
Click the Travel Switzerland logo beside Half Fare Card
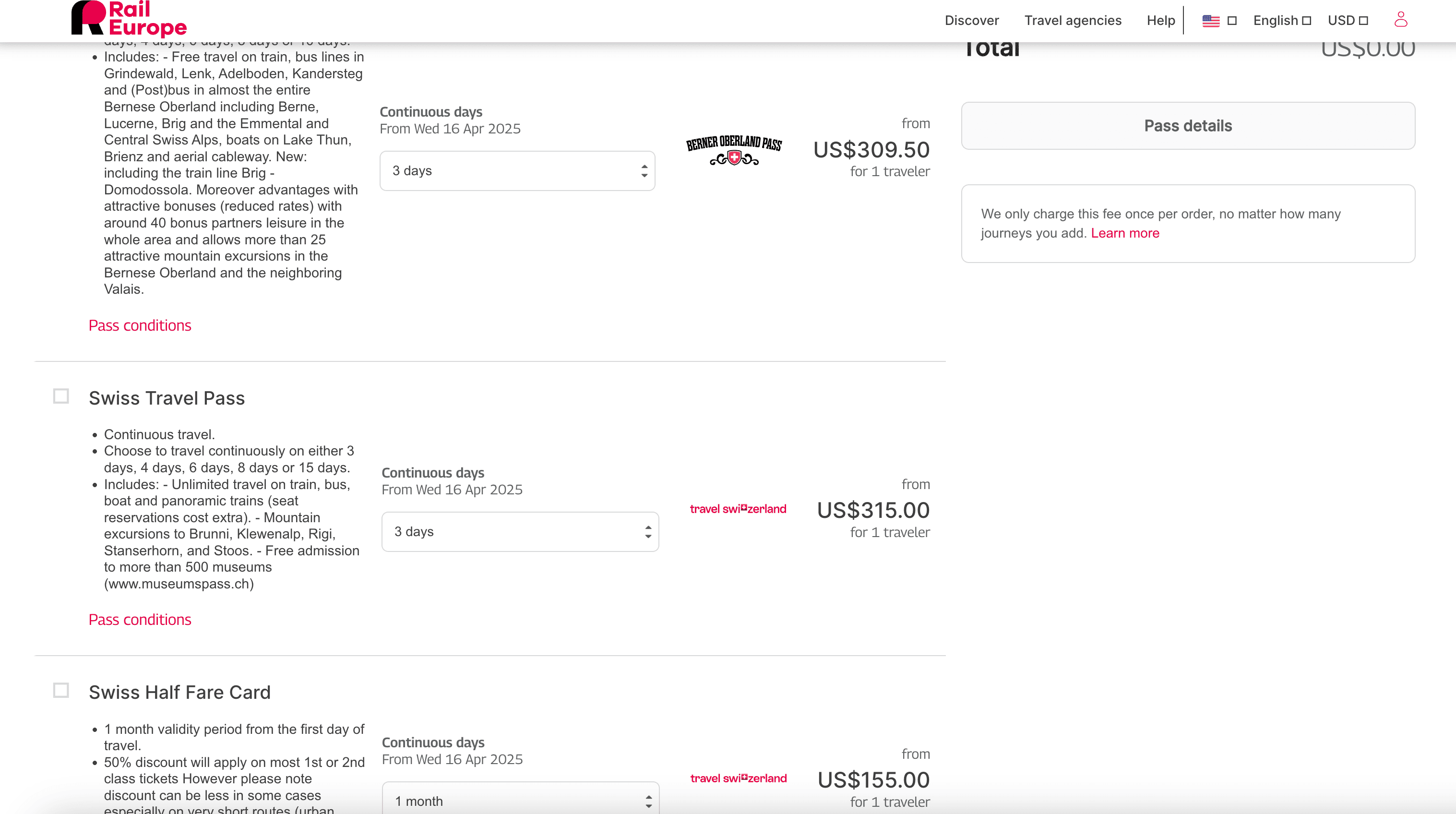tap(738, 778)
